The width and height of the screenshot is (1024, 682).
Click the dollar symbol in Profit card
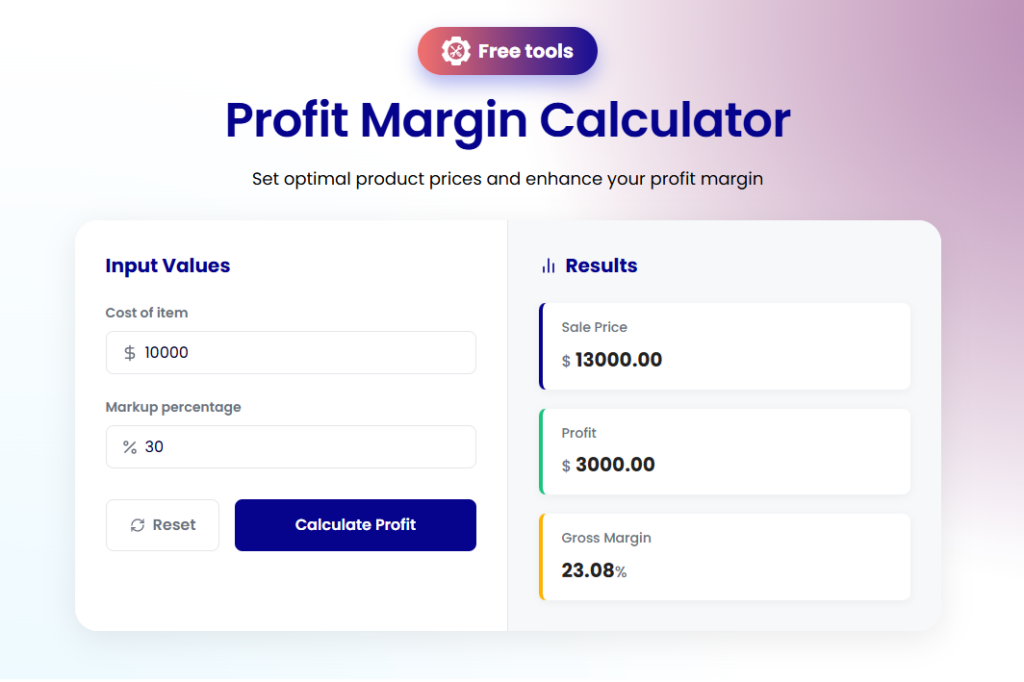point(565,466)
